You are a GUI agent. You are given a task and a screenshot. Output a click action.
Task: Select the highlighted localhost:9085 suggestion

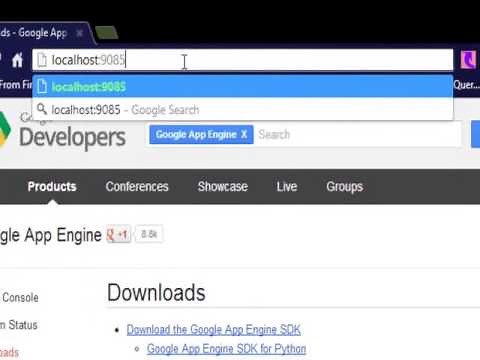click(x=243, y=87)
